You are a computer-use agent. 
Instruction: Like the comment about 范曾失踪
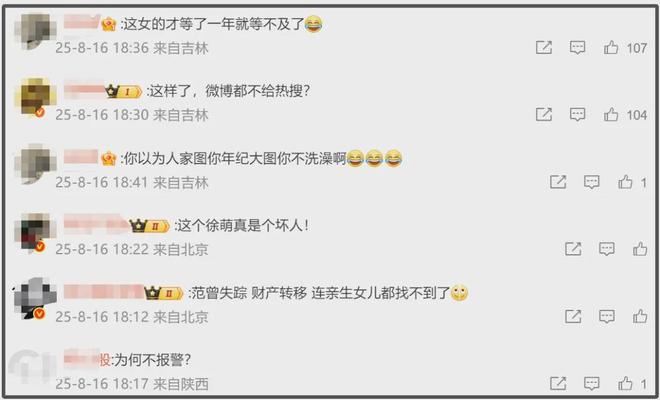tap(640, 316)
